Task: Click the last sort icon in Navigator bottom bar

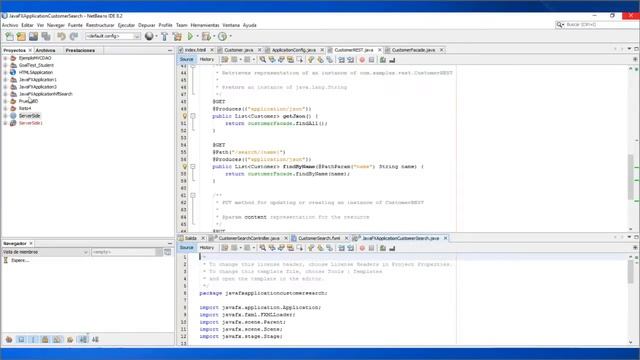Action: 96,340
